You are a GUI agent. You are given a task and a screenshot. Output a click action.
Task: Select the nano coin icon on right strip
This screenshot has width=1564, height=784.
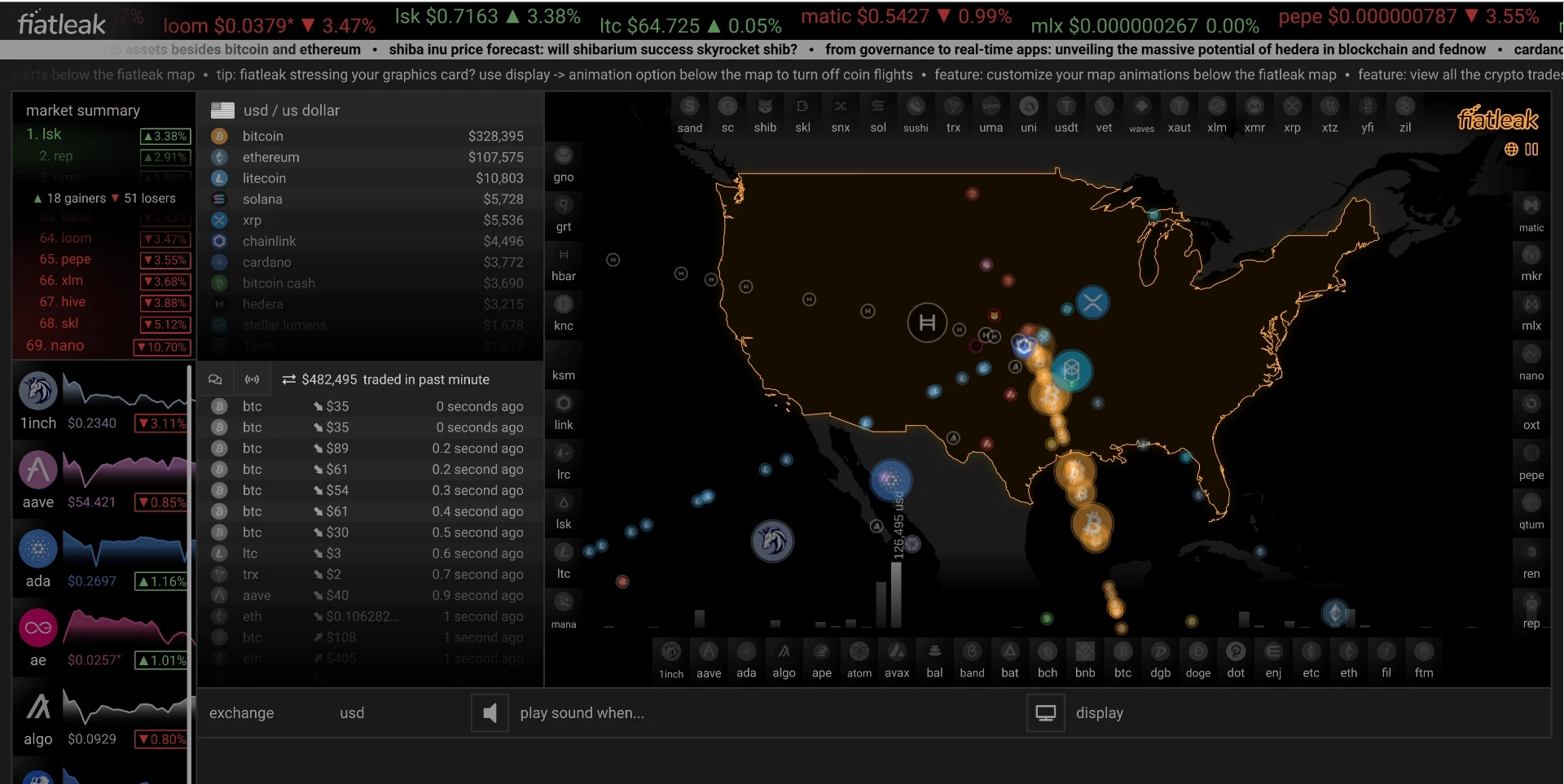(x=1531, y=363)
